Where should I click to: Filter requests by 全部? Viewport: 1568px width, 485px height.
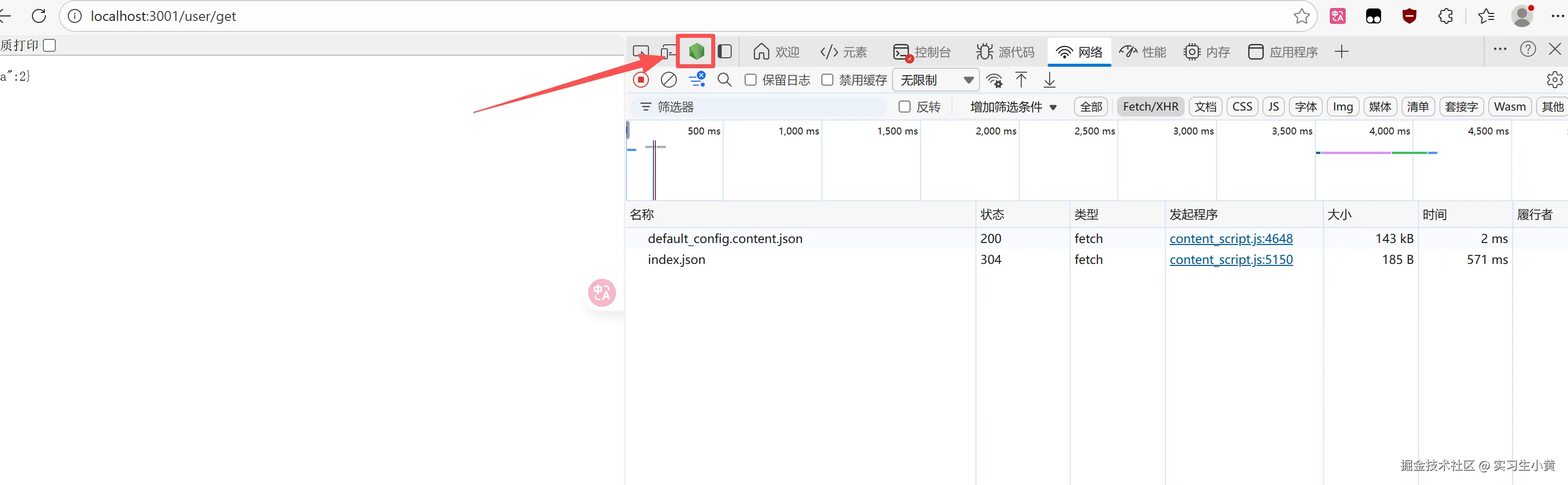click(x=1091, y=107)
